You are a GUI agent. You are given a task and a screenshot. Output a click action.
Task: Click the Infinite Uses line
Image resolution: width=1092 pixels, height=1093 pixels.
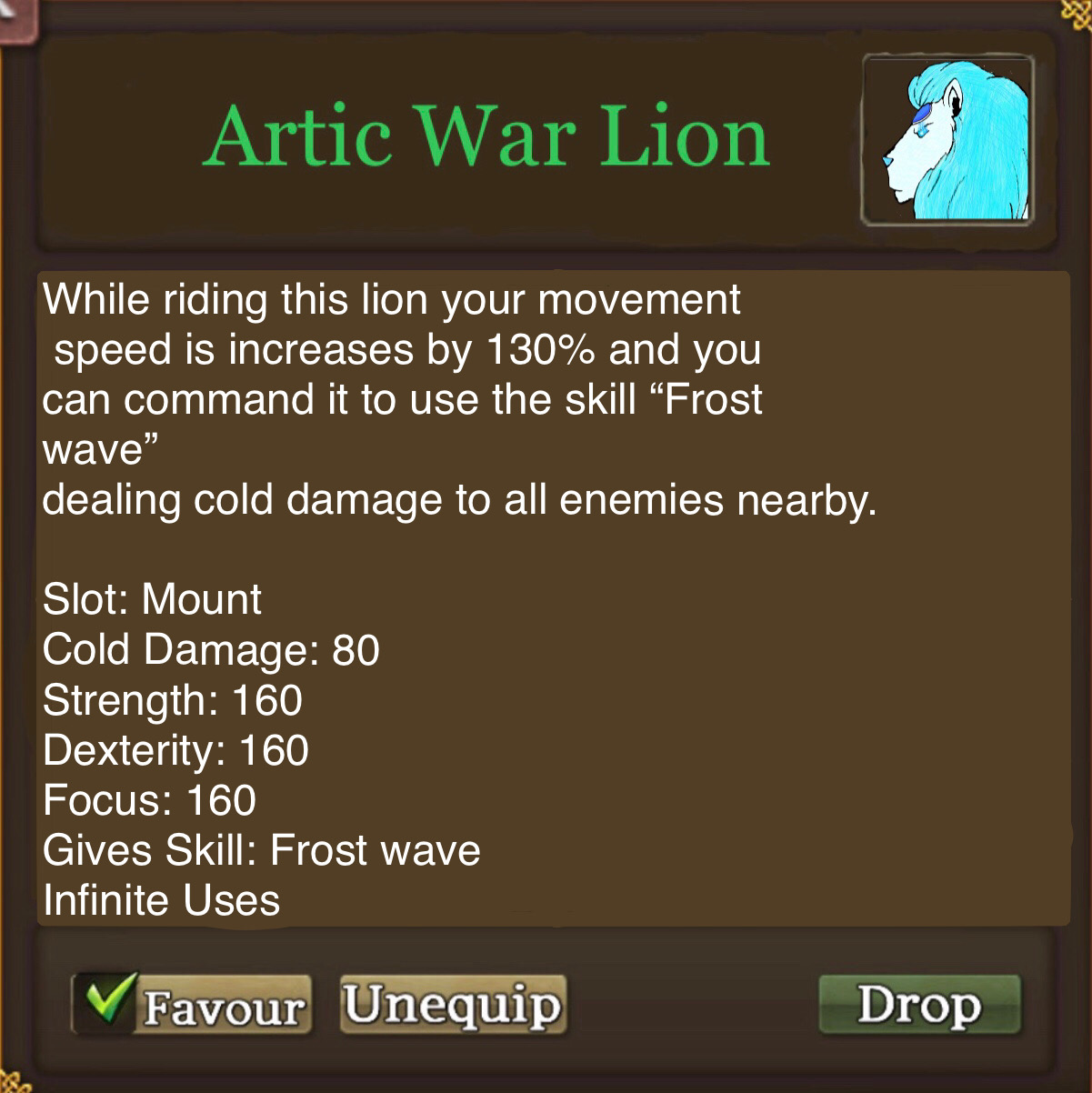pos(161,900)
